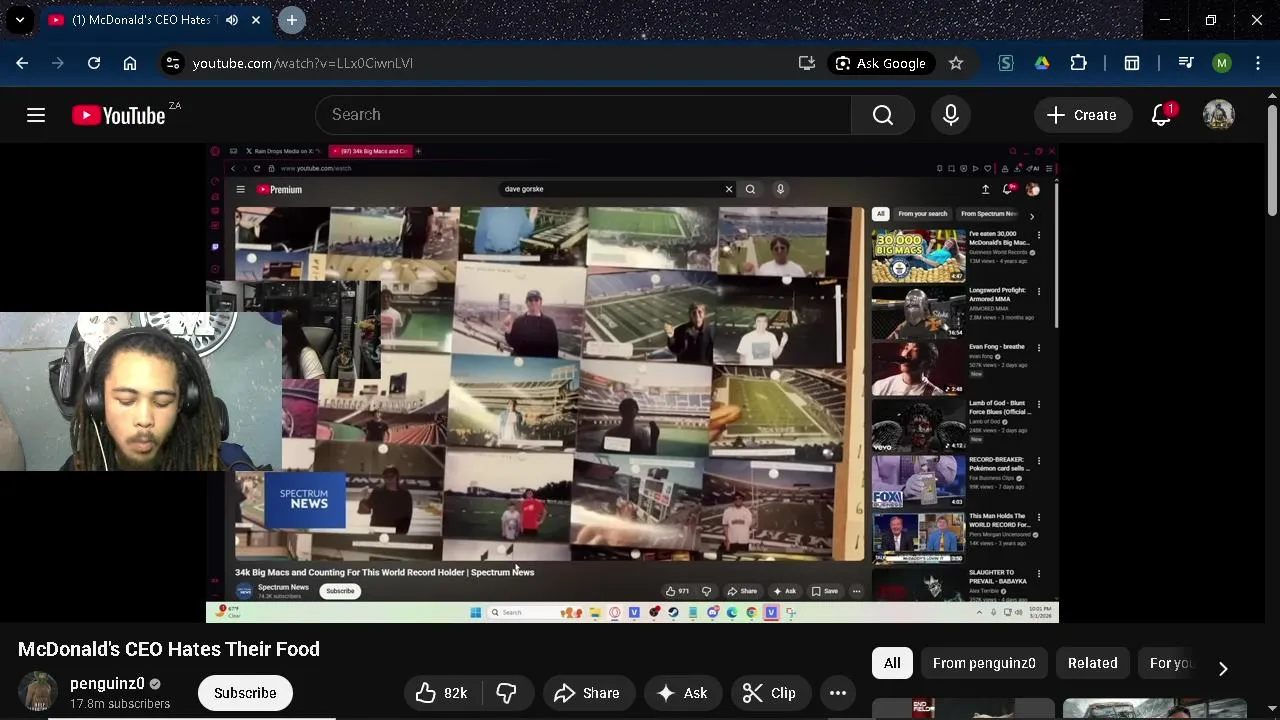Open the Google Drive extension
The height and width of the screenshot is (720, 1280).
(x=1042, y=63)
